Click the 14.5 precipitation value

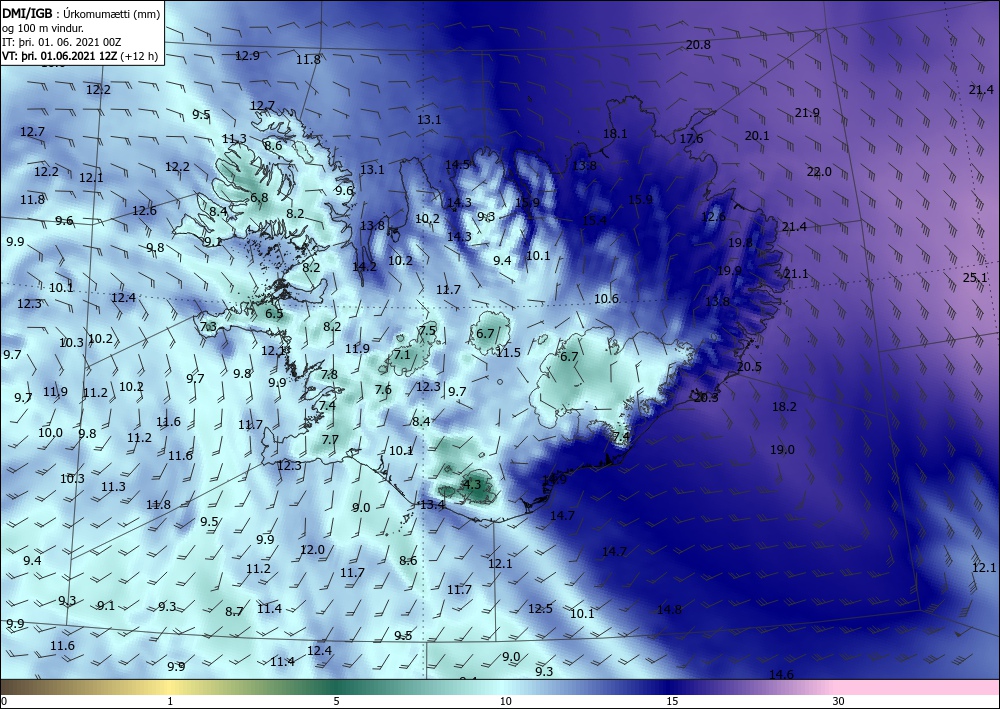point(457,164)
